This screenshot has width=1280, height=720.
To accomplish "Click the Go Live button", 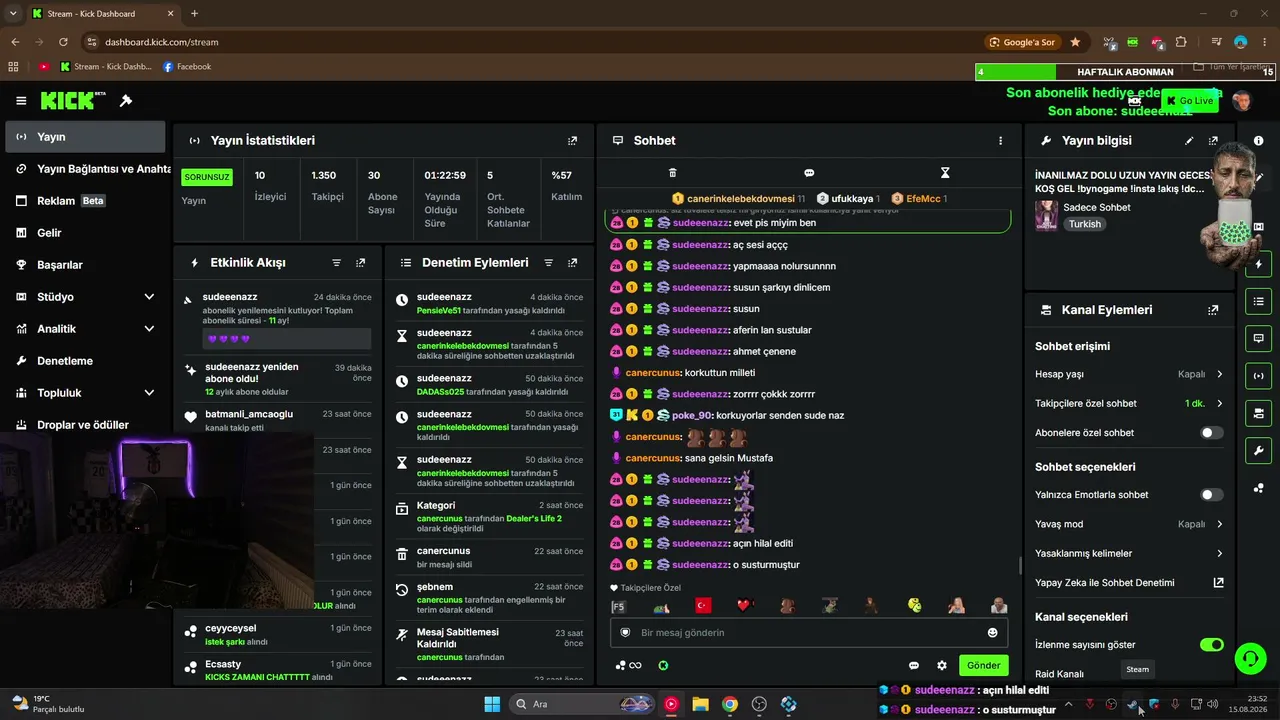I will pyautogui.click(x=1189, y=101).
